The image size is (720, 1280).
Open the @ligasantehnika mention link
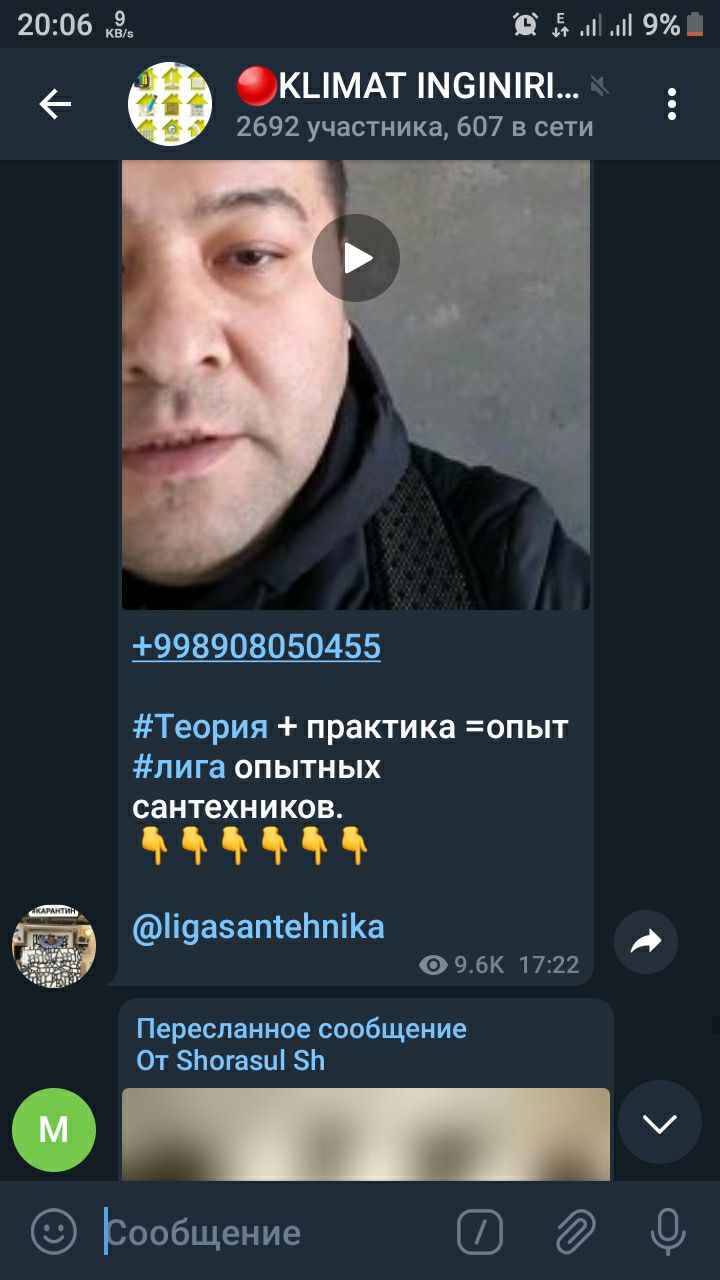click(258, 926)
